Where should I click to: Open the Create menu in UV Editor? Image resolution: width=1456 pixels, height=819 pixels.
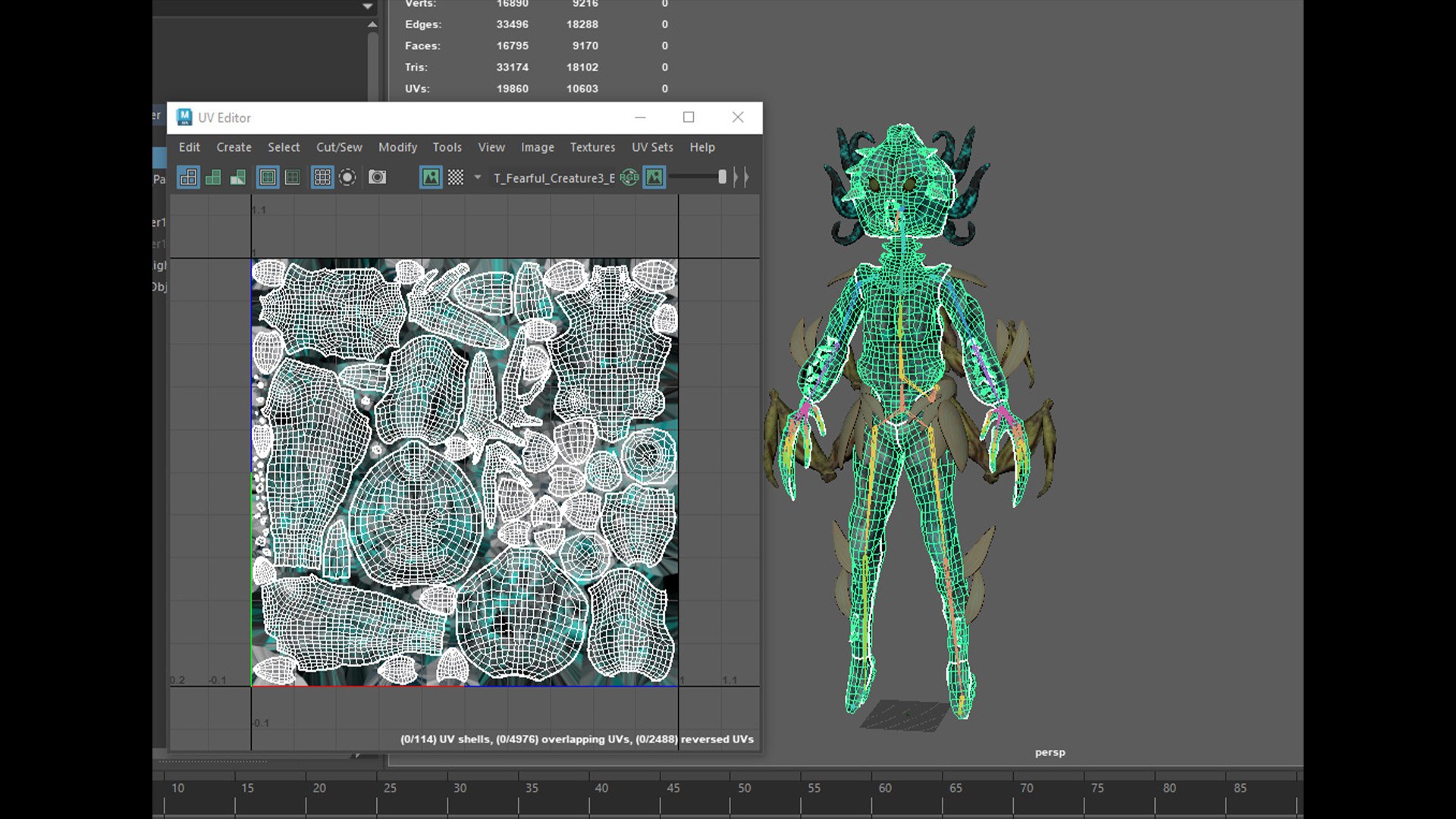click(x=234, y=147)
